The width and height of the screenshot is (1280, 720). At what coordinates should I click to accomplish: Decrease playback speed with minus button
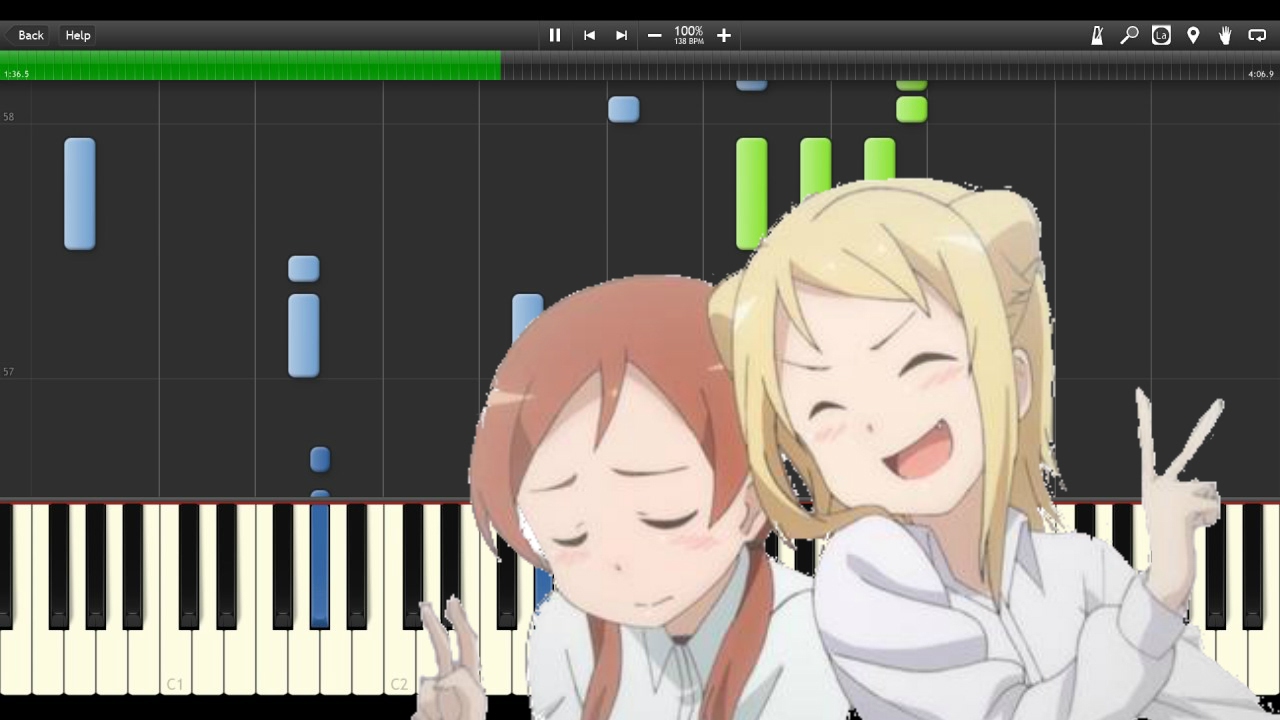(654, 35)
